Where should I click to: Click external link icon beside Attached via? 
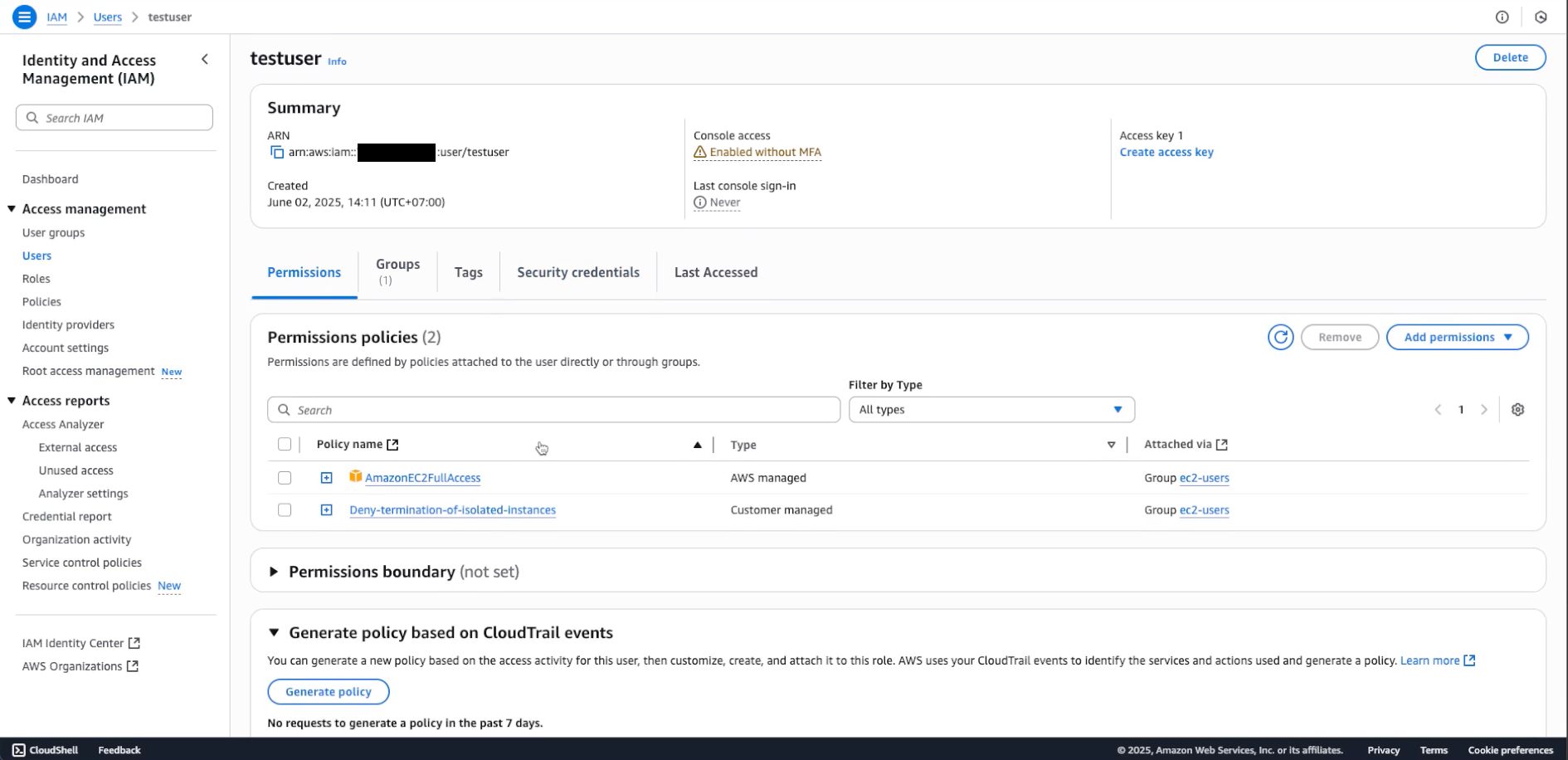[1222, 445]
